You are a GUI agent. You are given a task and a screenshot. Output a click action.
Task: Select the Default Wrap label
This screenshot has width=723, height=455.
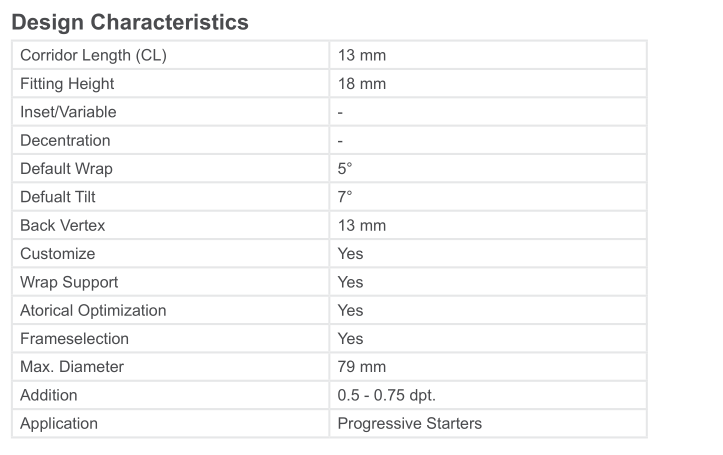[66, 169]
